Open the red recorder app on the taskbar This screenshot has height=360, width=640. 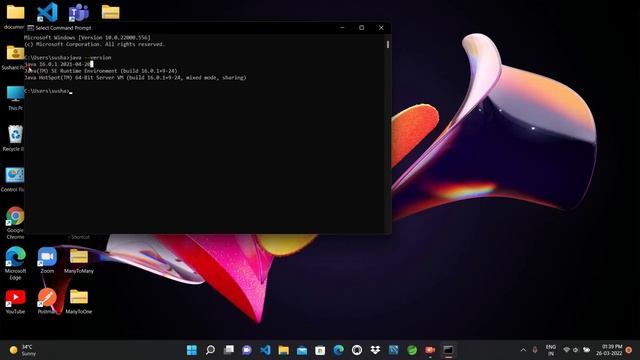click(x=430, y=350)
